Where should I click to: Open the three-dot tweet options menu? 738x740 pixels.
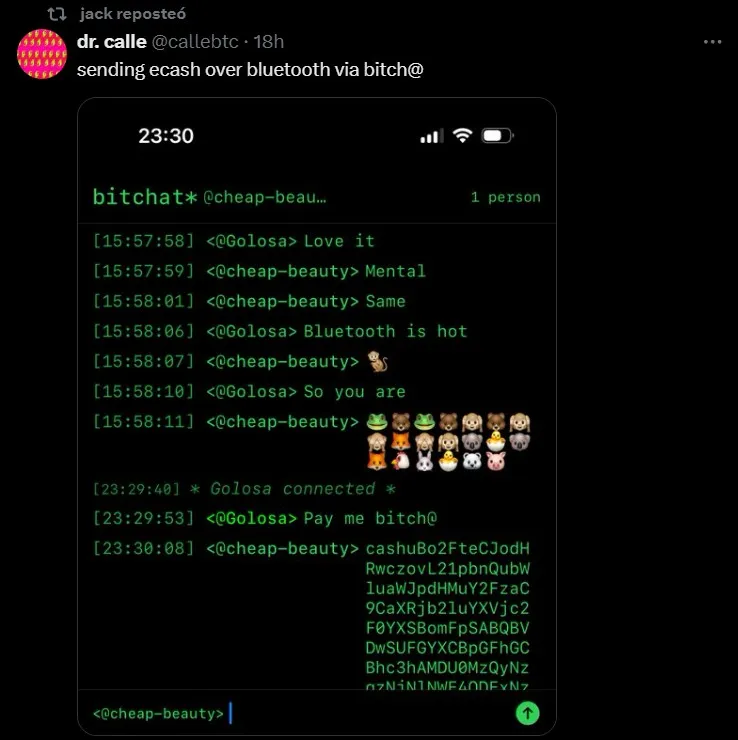[x=712, y=42]
